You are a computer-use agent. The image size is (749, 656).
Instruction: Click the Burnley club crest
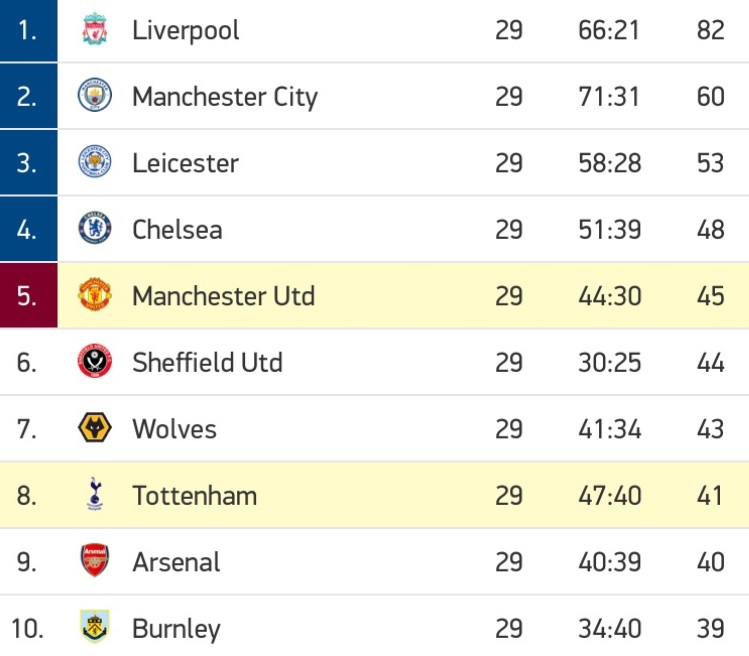click(95, 626)
